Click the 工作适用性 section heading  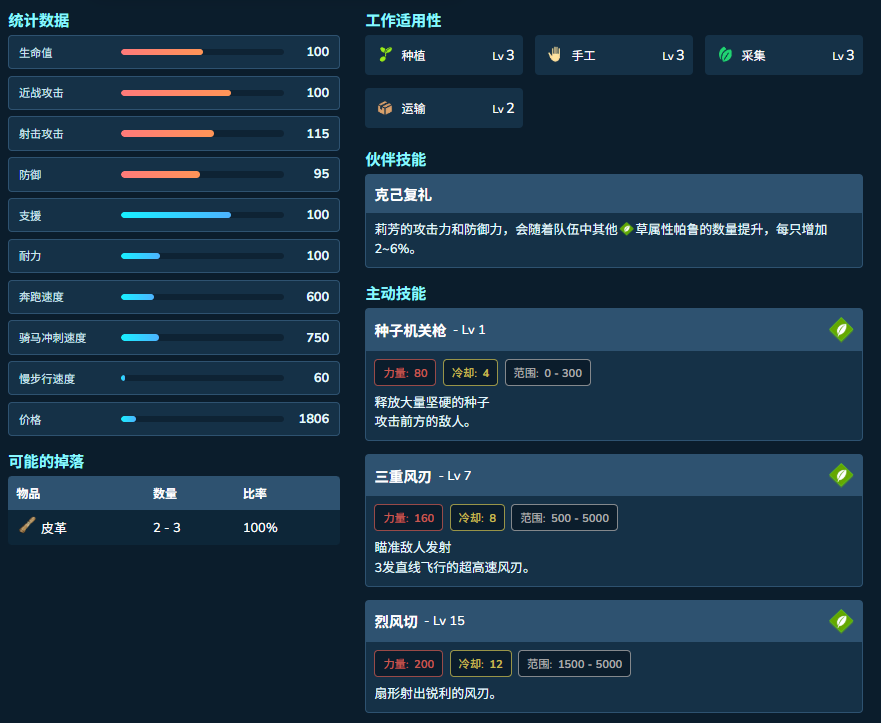(x=403, y=21)
